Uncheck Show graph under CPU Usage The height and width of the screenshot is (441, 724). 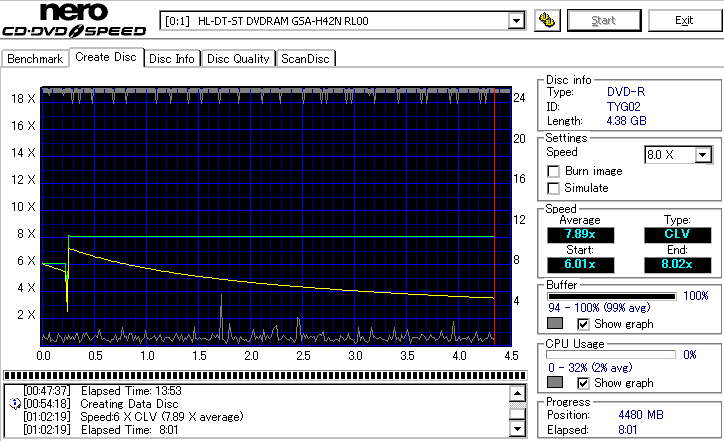pos(583,383)
